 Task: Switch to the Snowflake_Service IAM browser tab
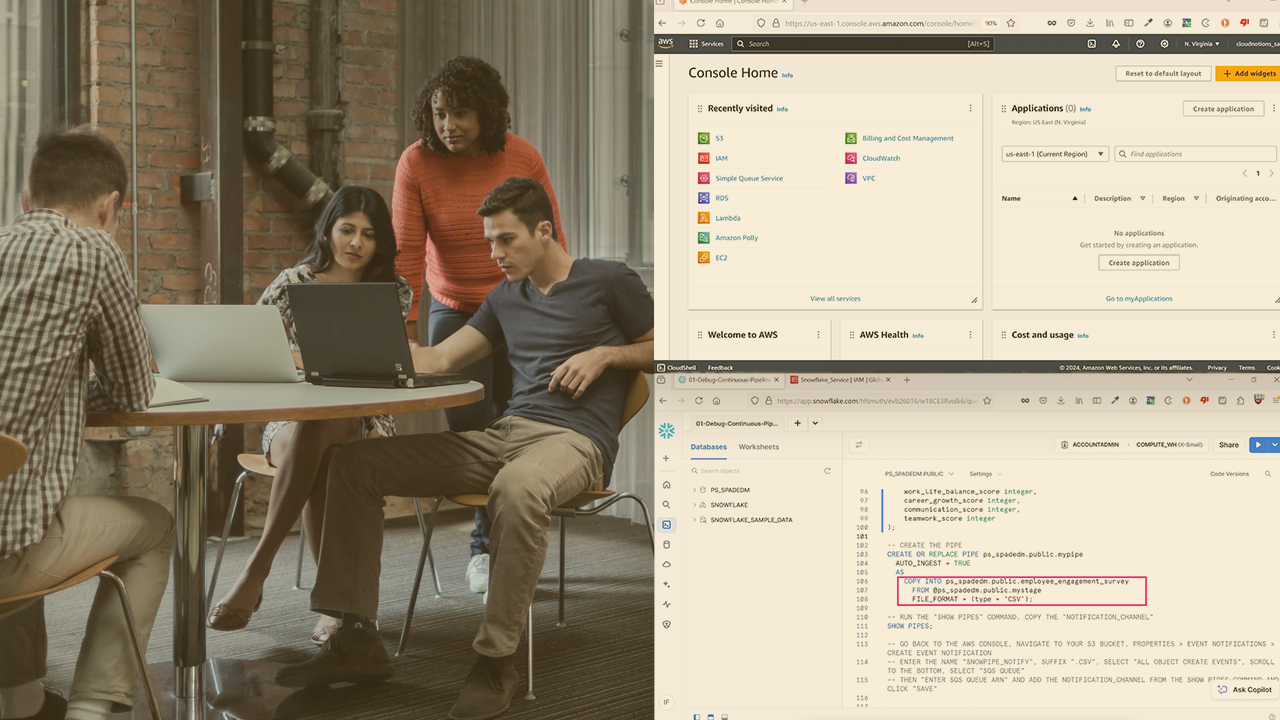pyautogui.click(x=837, y=380)
